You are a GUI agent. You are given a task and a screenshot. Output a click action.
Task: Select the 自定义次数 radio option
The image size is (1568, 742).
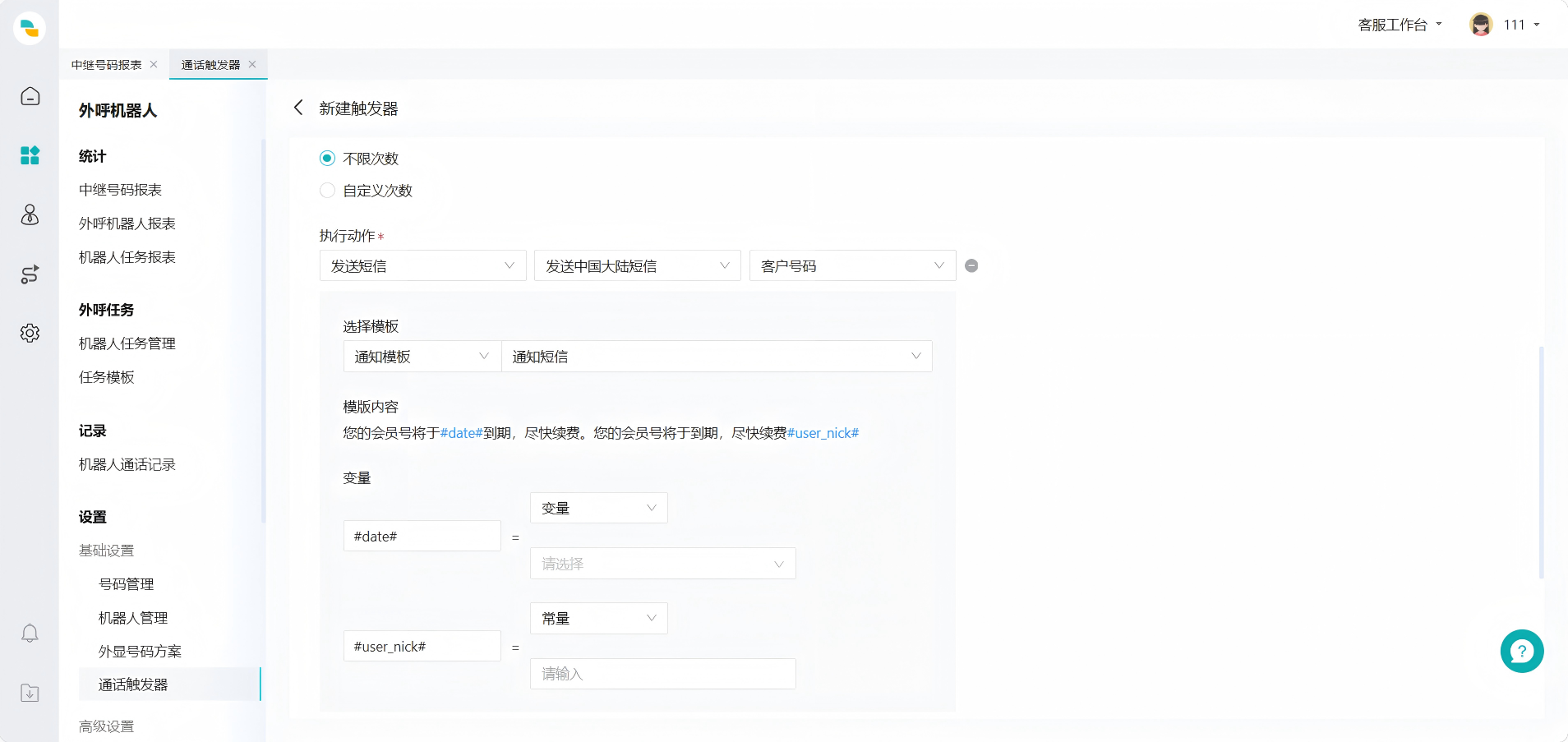(x=327, y=191)
